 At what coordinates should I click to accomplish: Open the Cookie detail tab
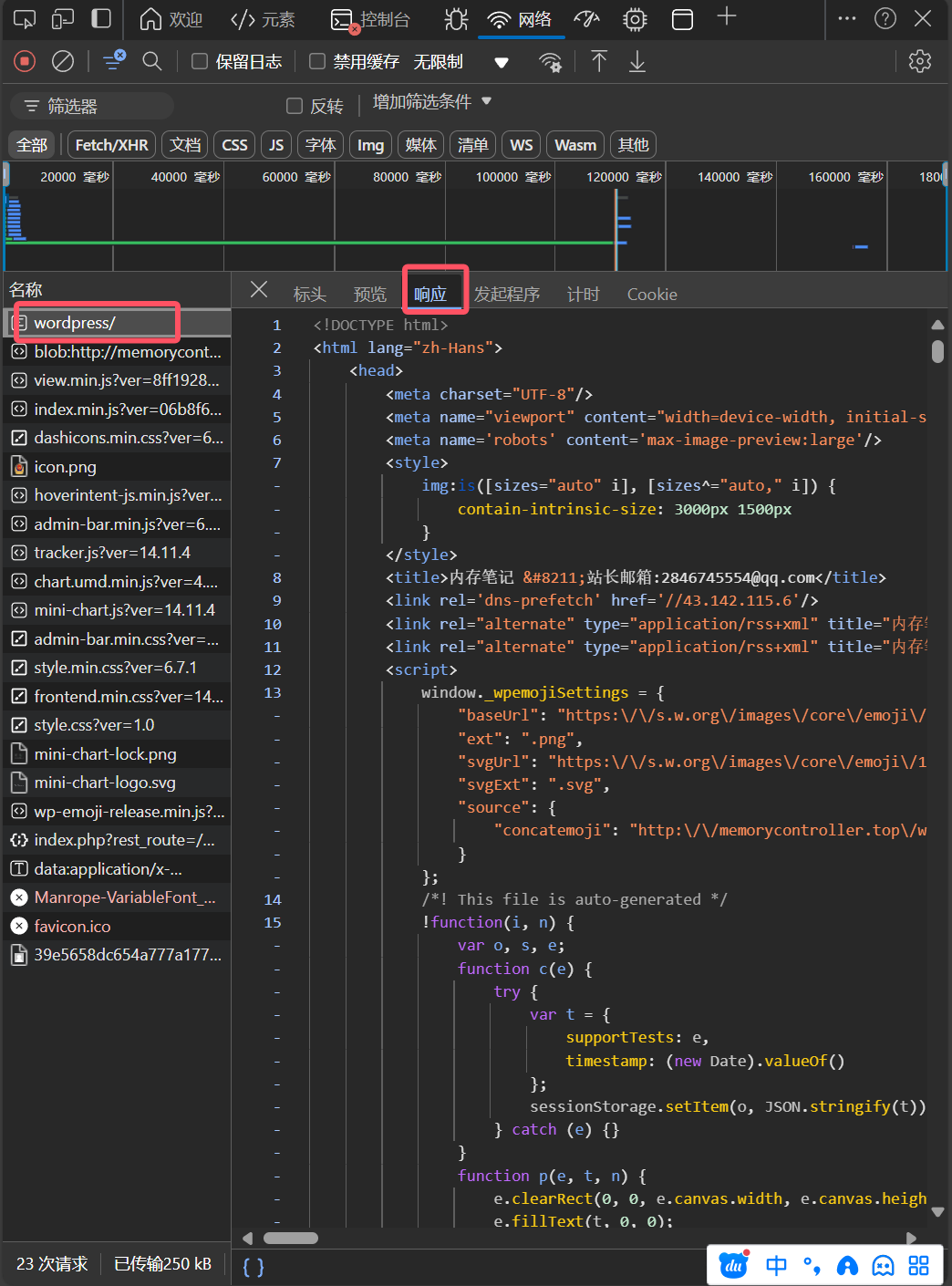click(652, 295)
